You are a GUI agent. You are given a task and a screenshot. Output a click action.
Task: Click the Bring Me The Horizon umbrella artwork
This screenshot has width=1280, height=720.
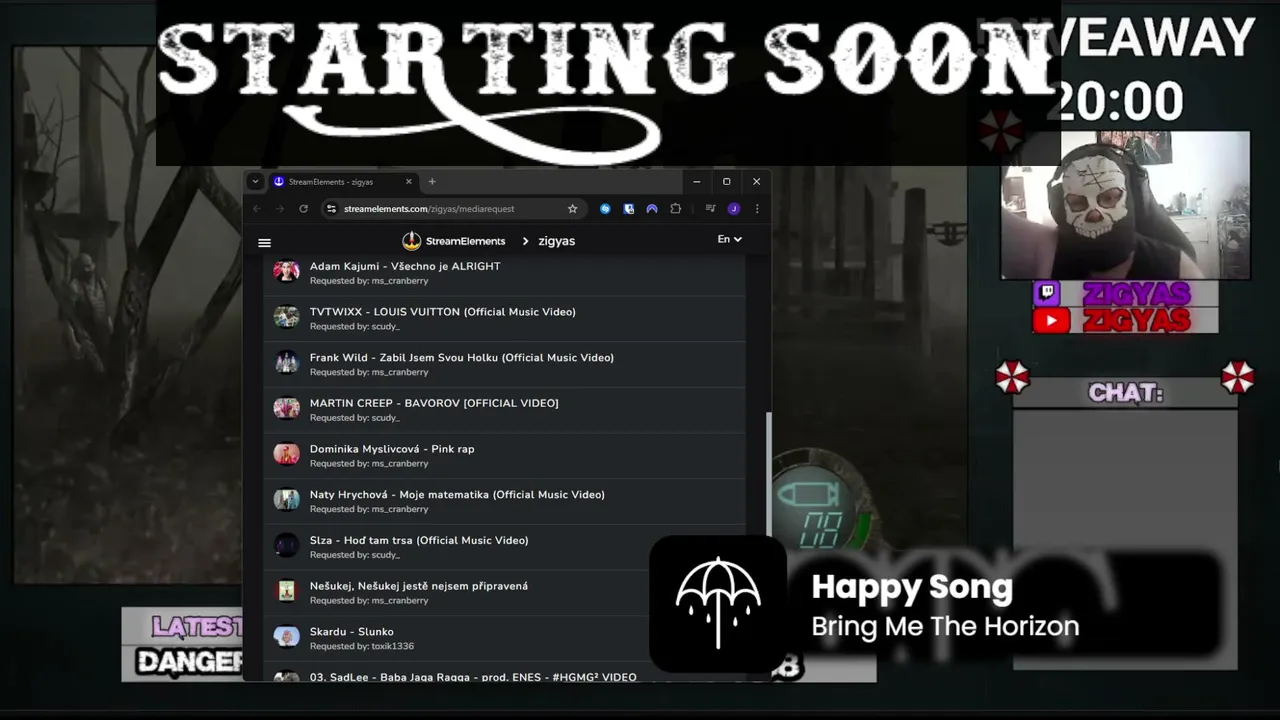(718, 603)
